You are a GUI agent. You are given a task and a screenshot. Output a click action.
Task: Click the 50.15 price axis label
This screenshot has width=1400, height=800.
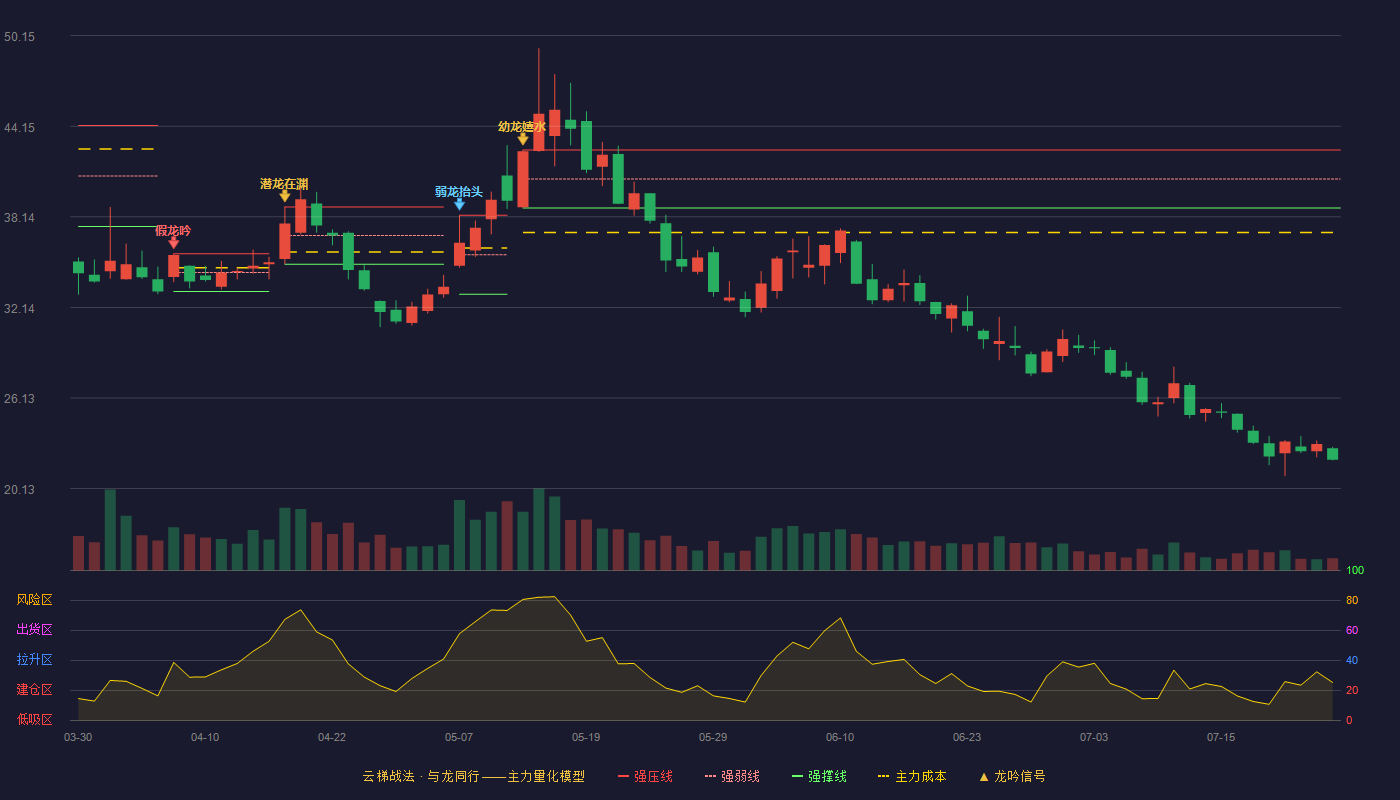19,37
